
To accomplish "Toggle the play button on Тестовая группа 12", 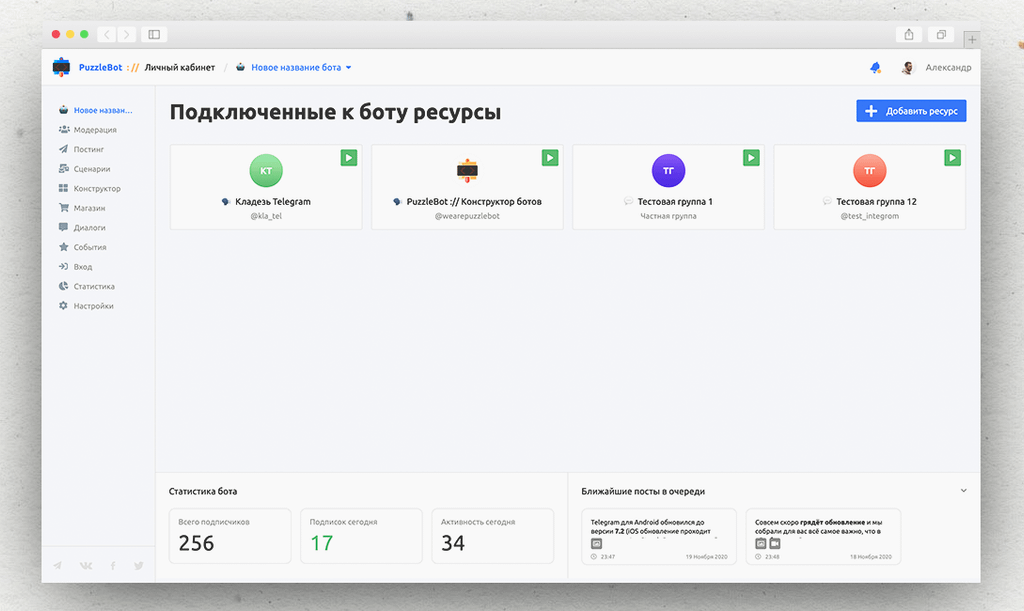I will (952, 157).
